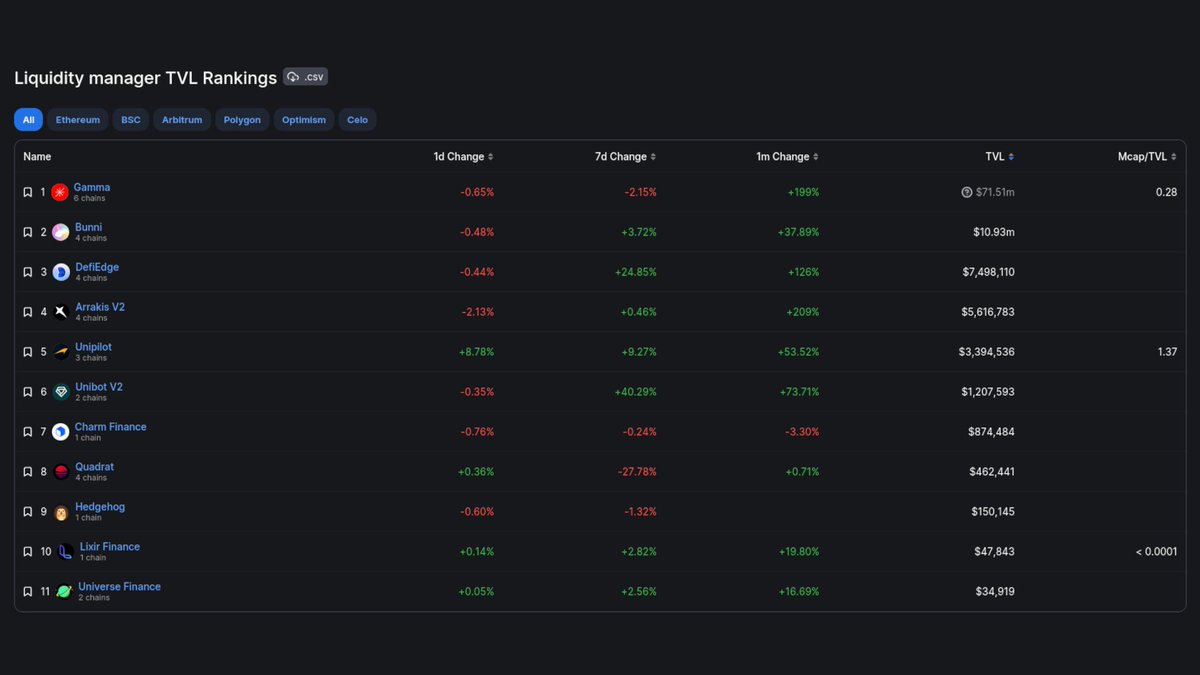Screen dimensions: 1200x675
Task: Click Unipilot's +8.78% 1d change
Action: 476,352
